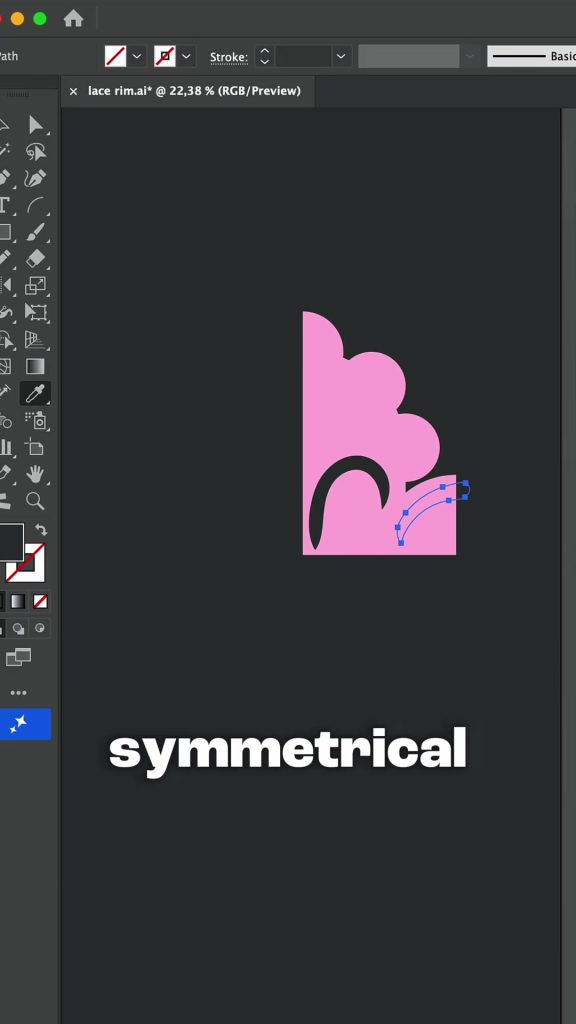Select the Magic Wand tool
The height and width of the screenshot is (1024, 576).
point(5,152)
